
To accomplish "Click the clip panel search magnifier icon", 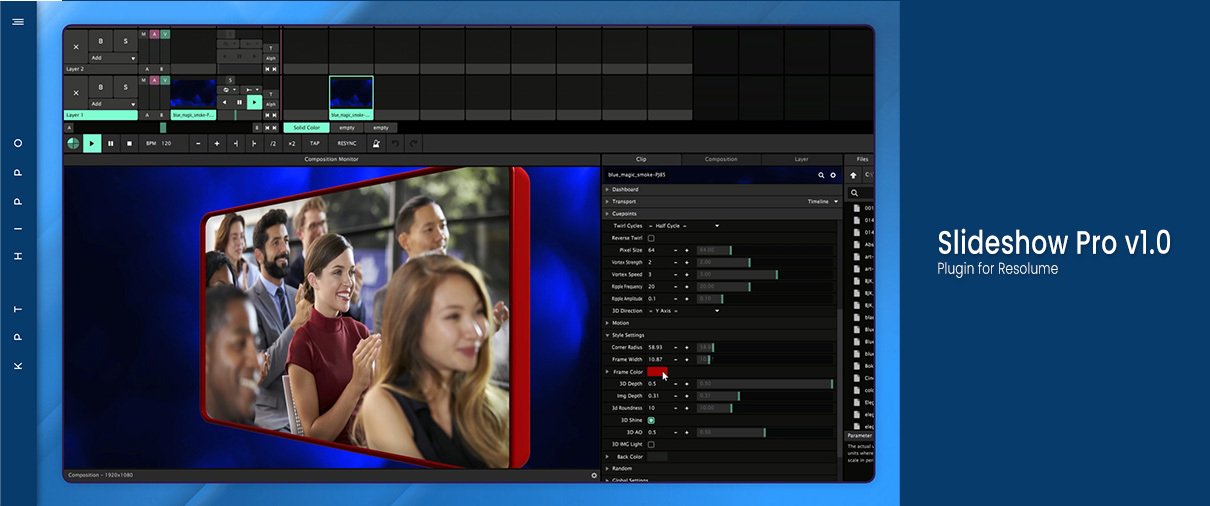I will click(x=821, y=175).
